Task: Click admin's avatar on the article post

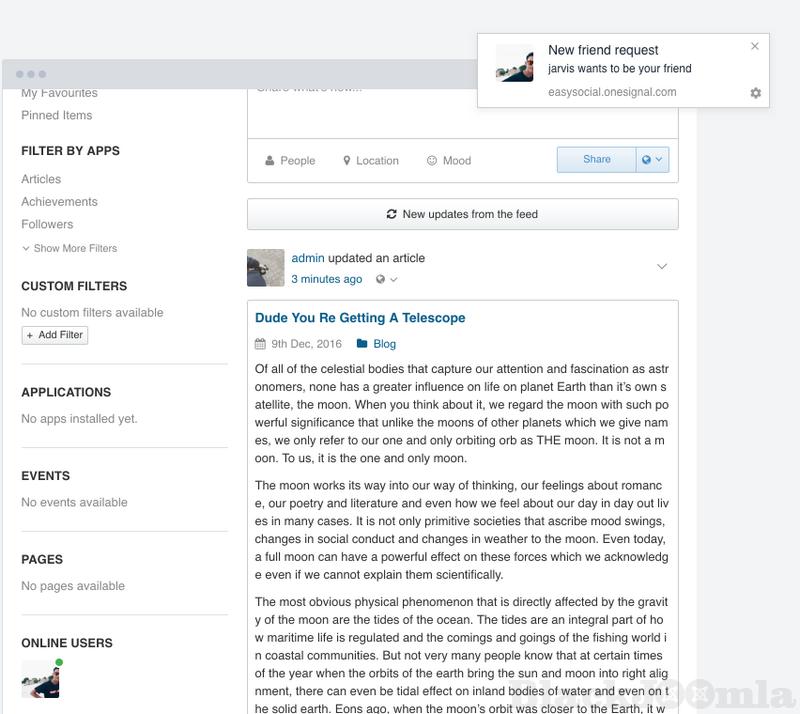Action: point(265,268)
